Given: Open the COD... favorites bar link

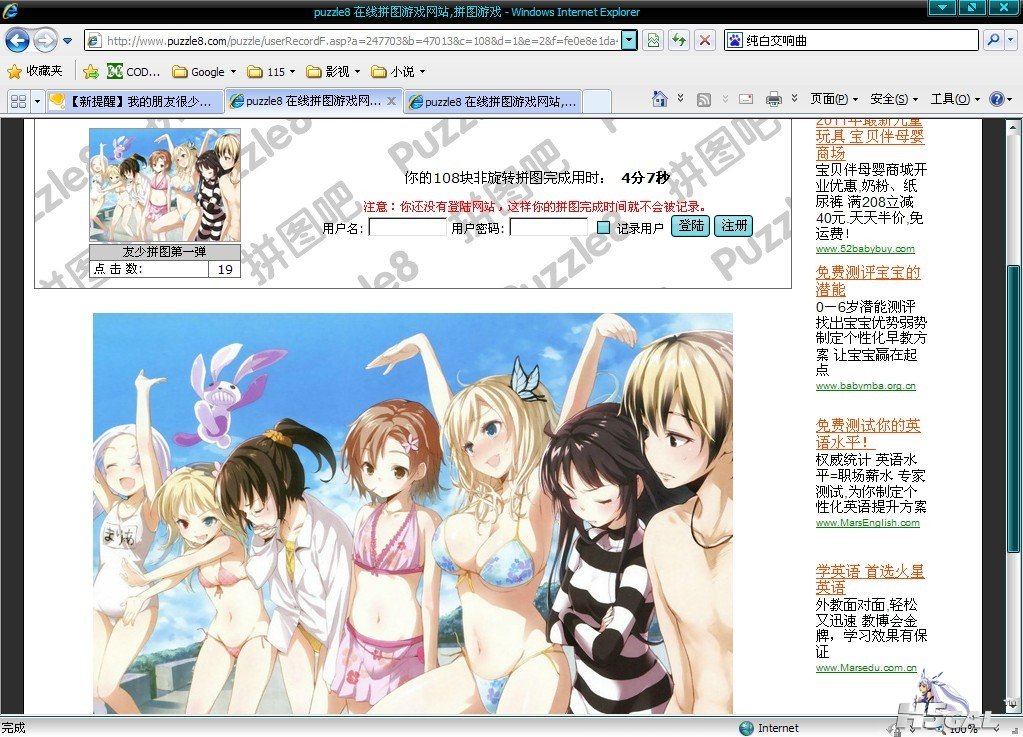Looking at the screenshot, I should [134, 72].
